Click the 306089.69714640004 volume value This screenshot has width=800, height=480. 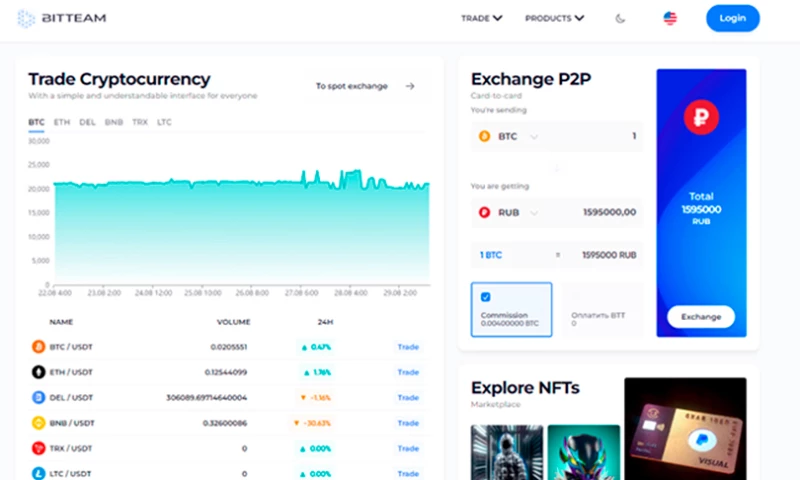click(x=207, y=397)
